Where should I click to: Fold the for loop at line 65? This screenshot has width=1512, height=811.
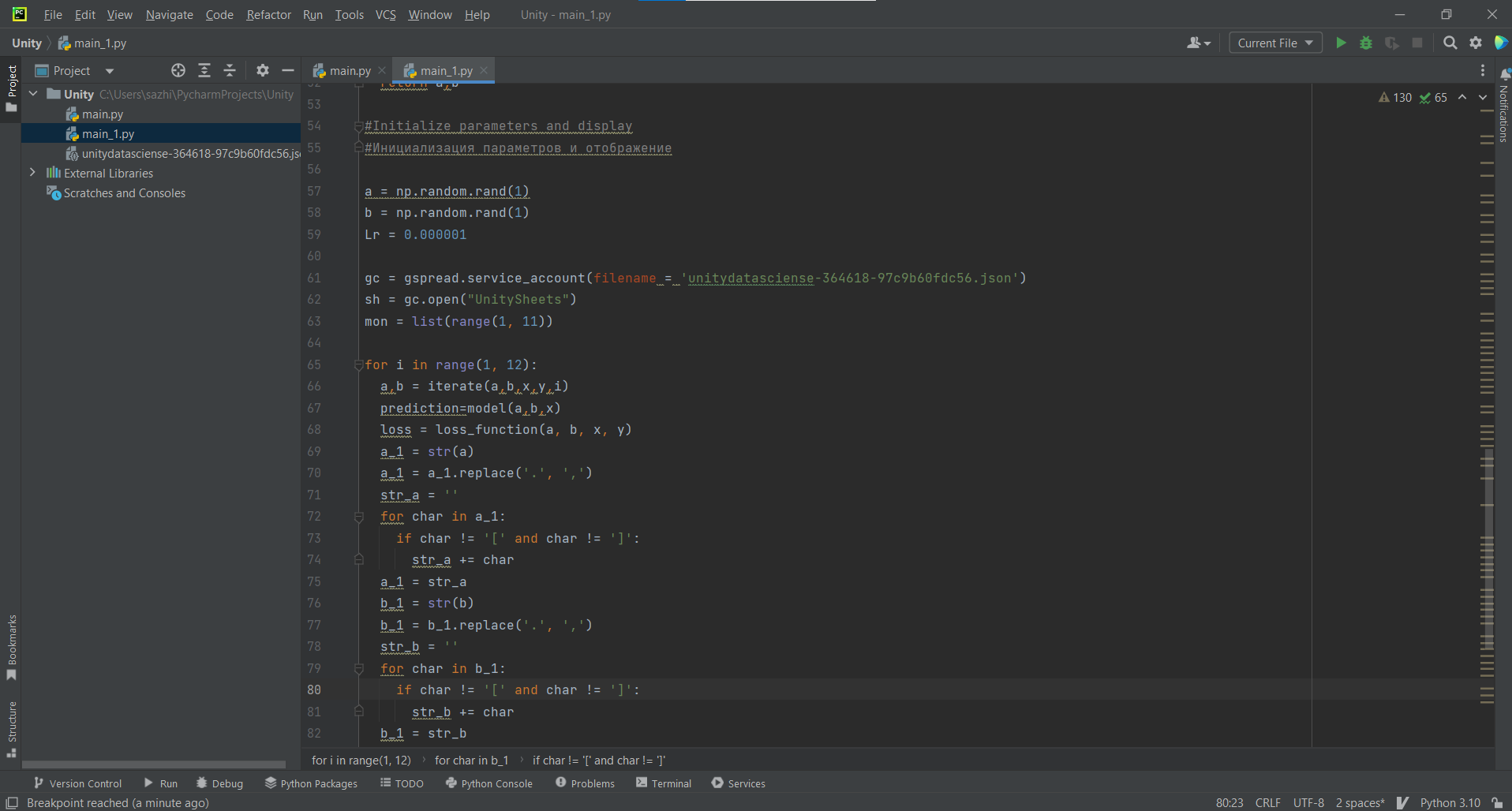tap(359, 364)
